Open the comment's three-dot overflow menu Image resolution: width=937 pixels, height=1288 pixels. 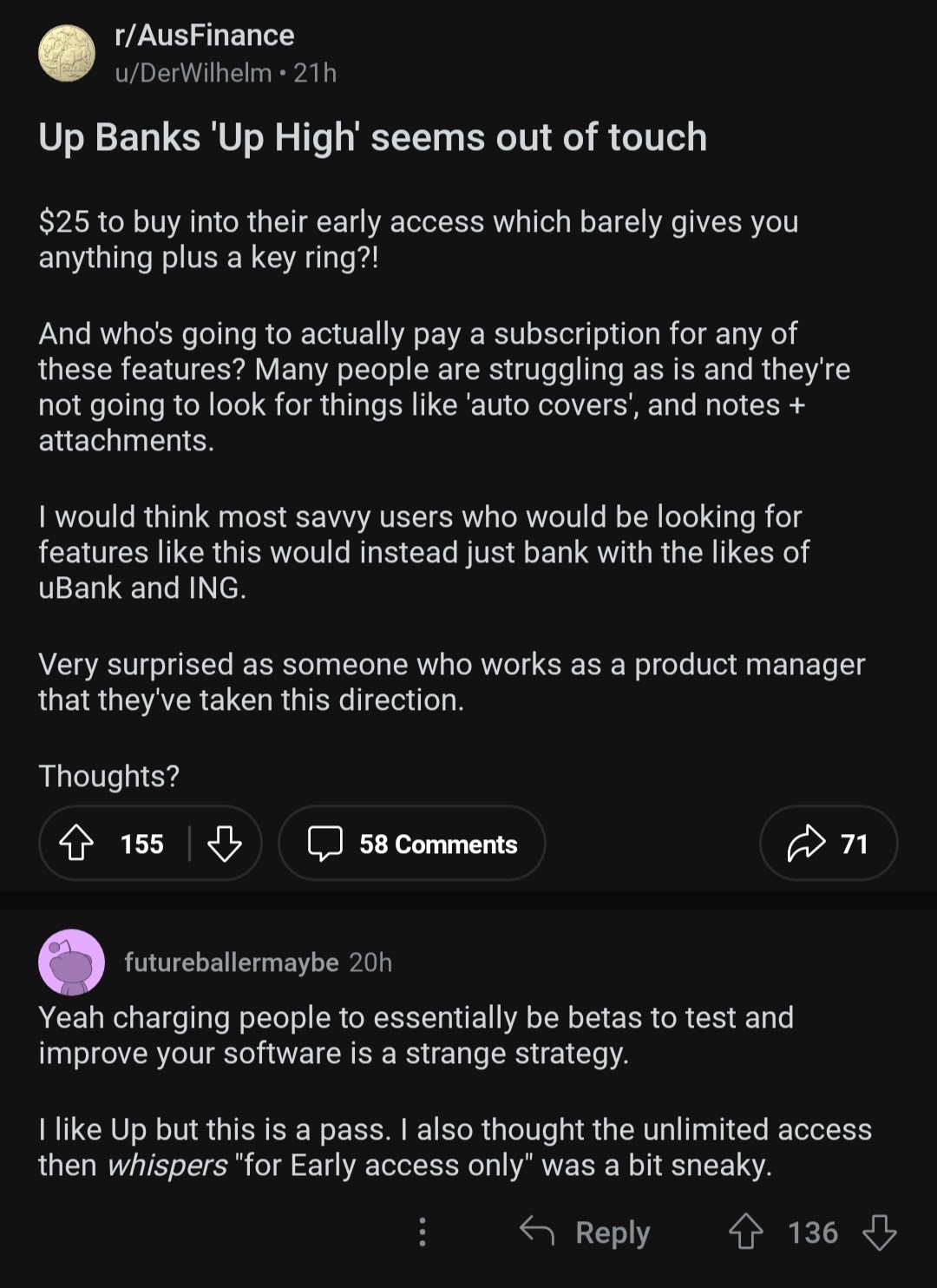(x=423, y=1232)
